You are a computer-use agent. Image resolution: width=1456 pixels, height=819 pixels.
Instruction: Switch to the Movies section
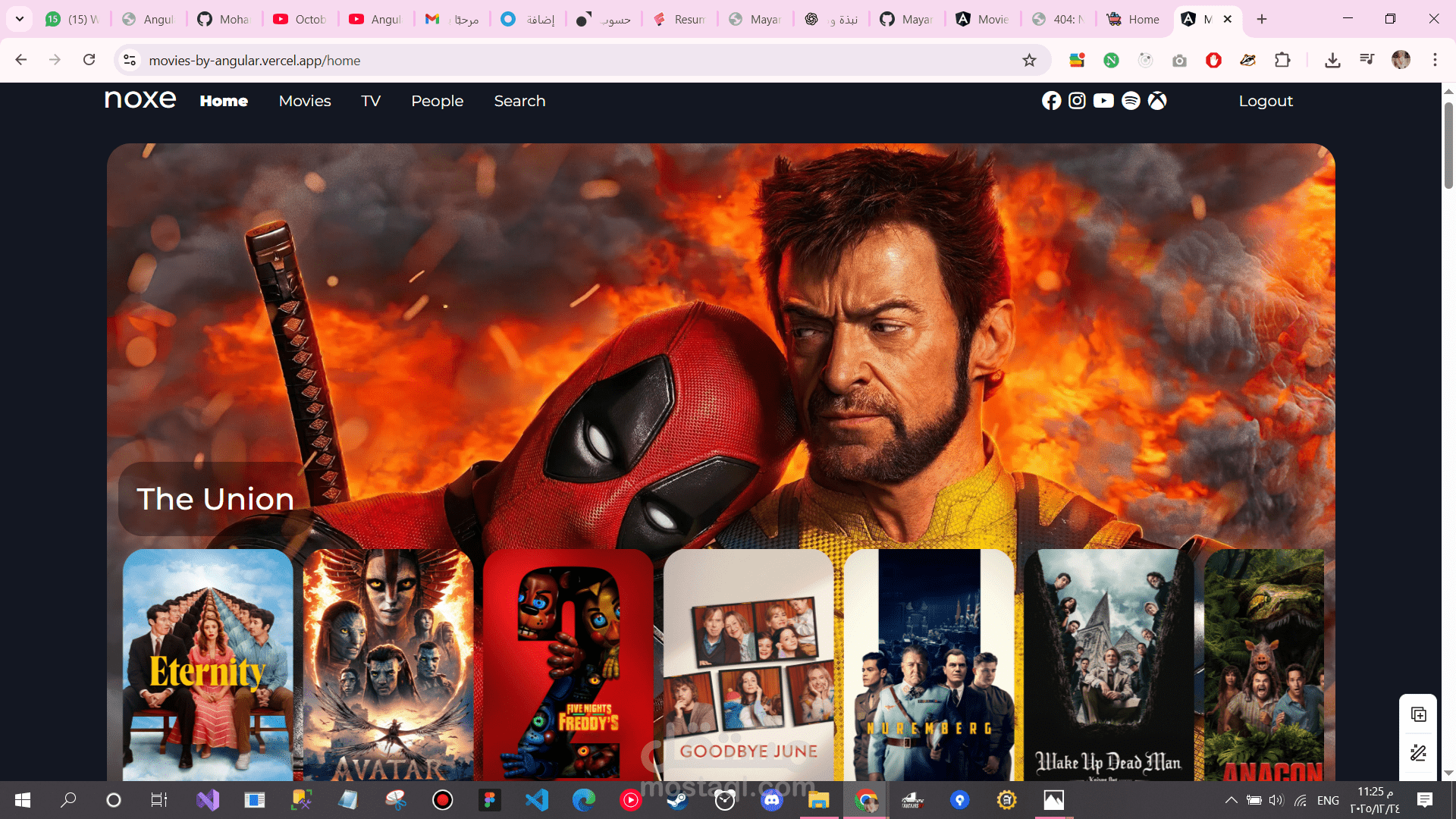coord(305,100)
